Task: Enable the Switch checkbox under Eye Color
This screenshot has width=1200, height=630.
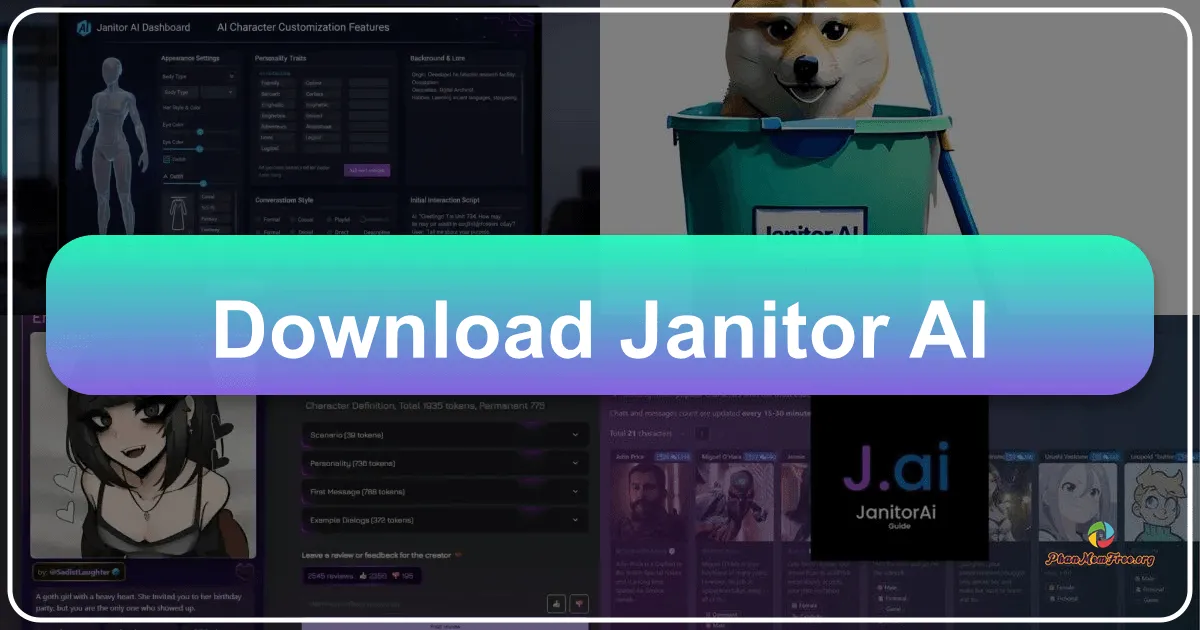Action: tap(166, 158)
